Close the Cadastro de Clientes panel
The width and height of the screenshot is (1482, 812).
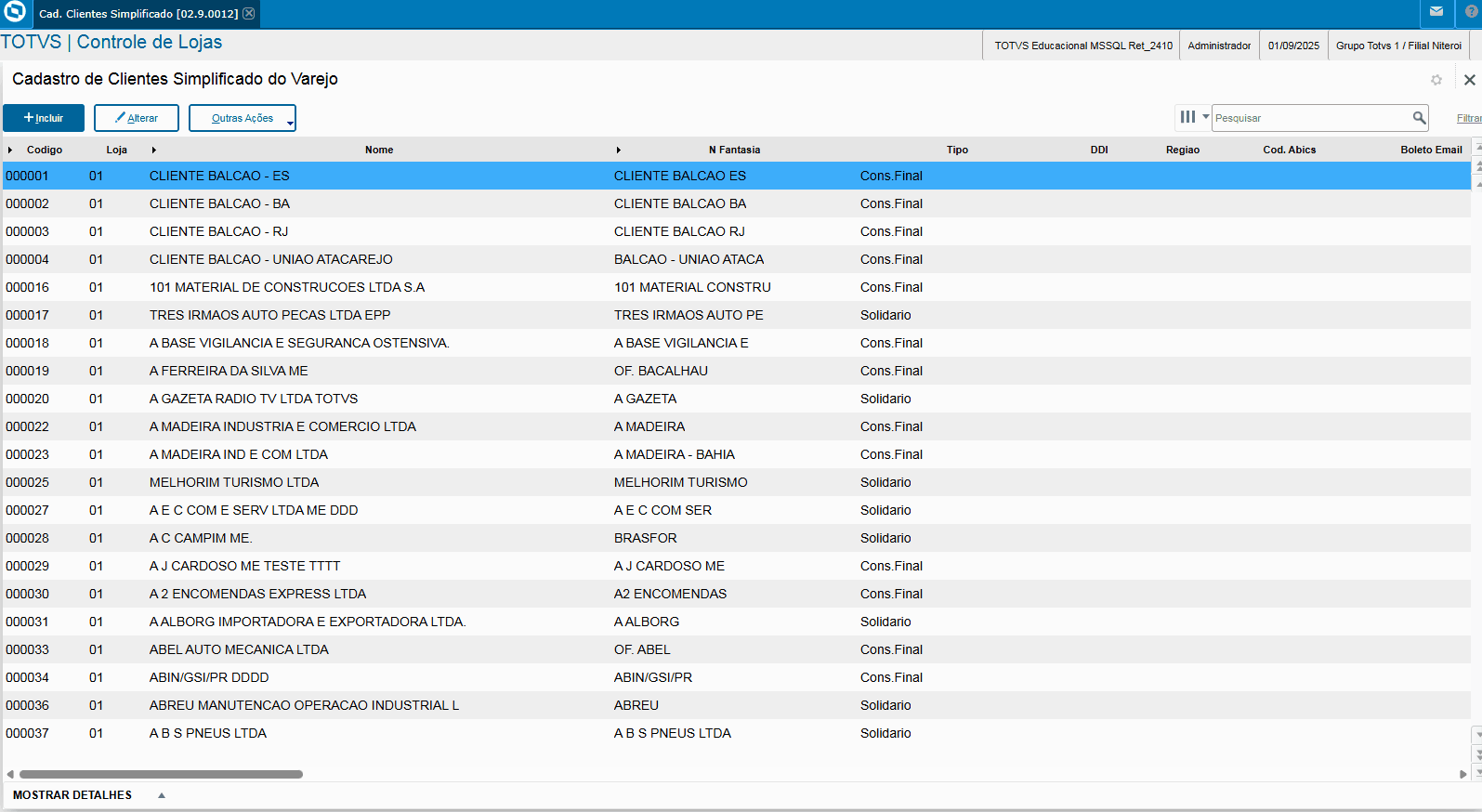pyautogui.click(x=1470, y=80)
